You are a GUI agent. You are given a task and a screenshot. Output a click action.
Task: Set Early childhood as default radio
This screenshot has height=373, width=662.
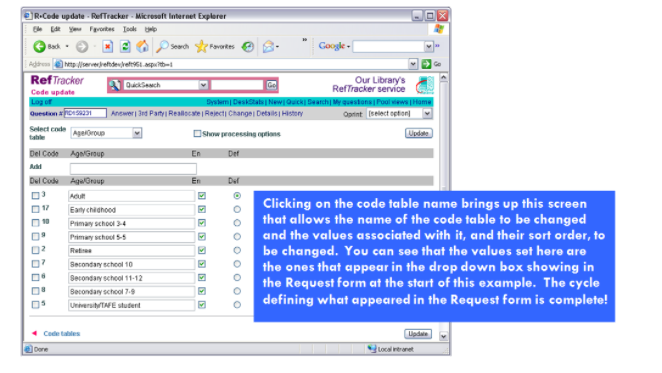[x=237, y=210]
